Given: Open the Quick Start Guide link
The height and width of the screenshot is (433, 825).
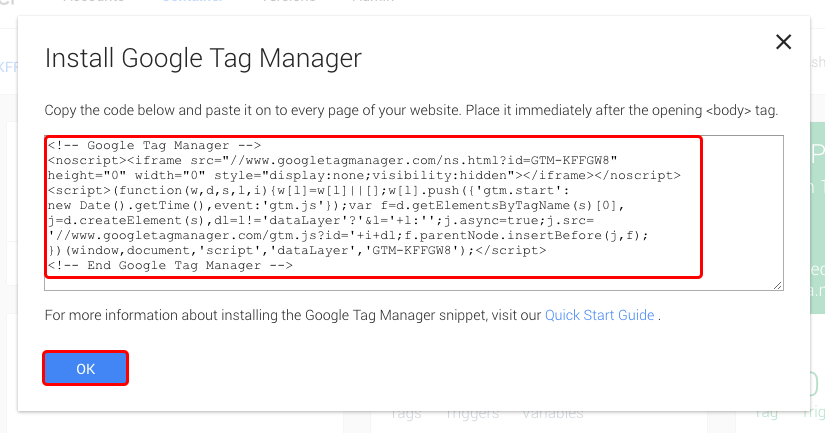Looking at the screenshot, I should coord(599,315).
